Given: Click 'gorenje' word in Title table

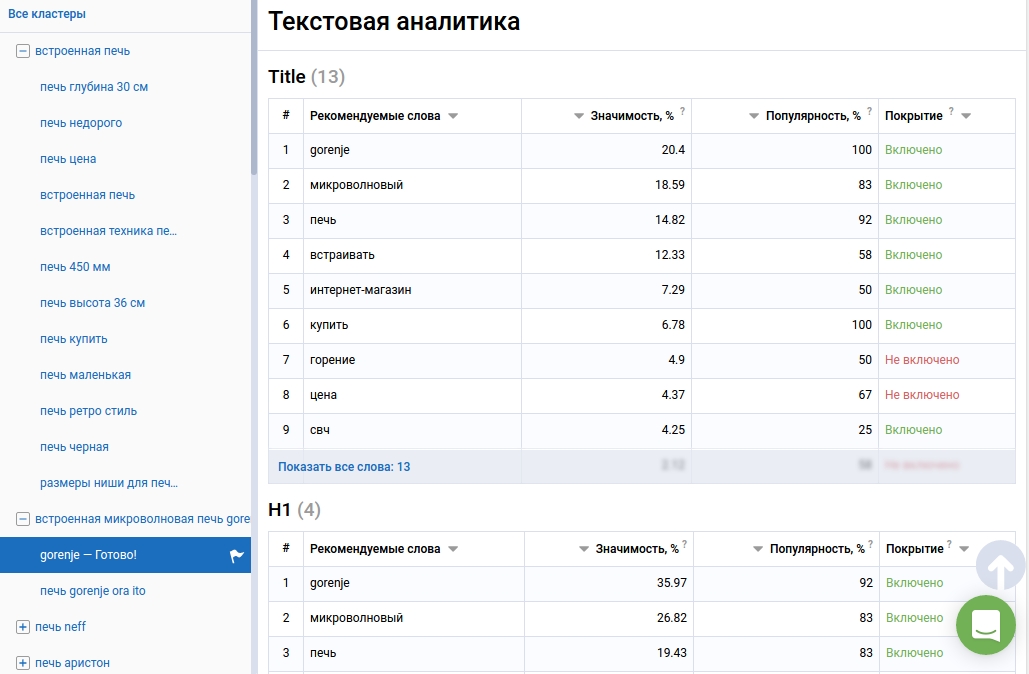Looking at the screenshot, I should click(329, 150).
